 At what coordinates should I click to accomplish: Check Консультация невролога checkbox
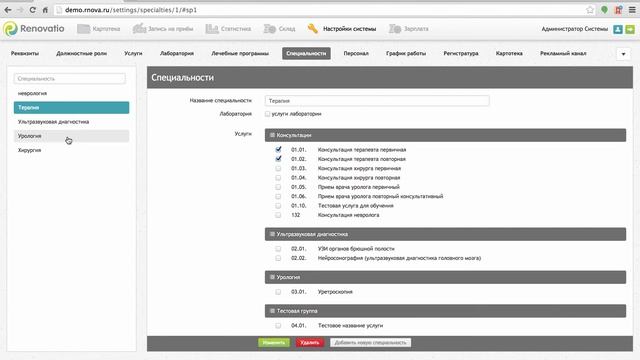click(x=278, y=215)
